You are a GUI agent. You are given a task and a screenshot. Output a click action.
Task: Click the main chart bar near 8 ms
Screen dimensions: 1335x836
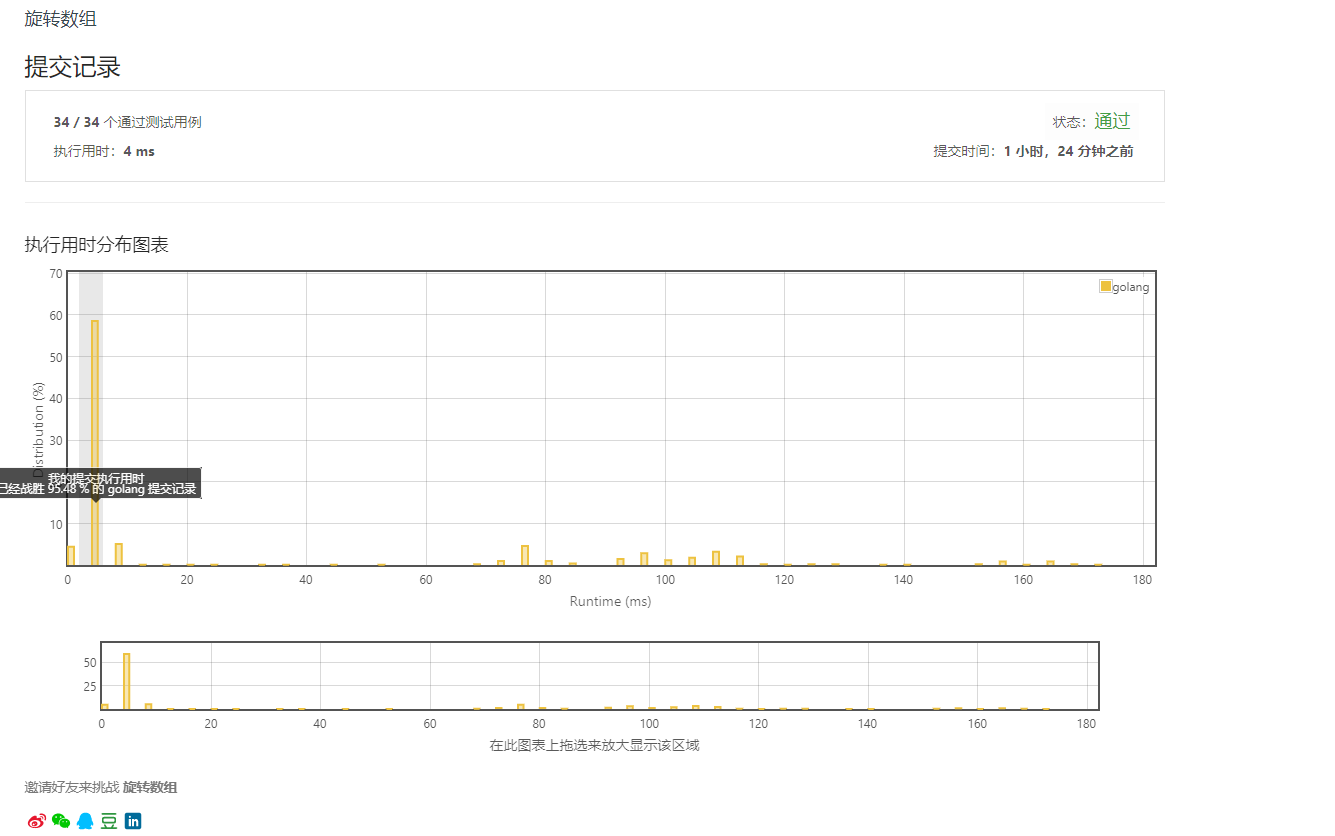119,554
